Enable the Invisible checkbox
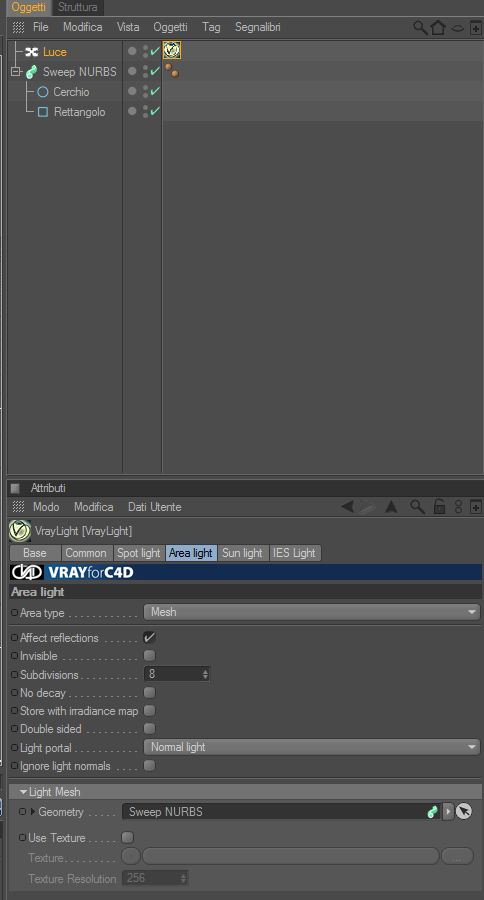484x900 pixels. 149,655
